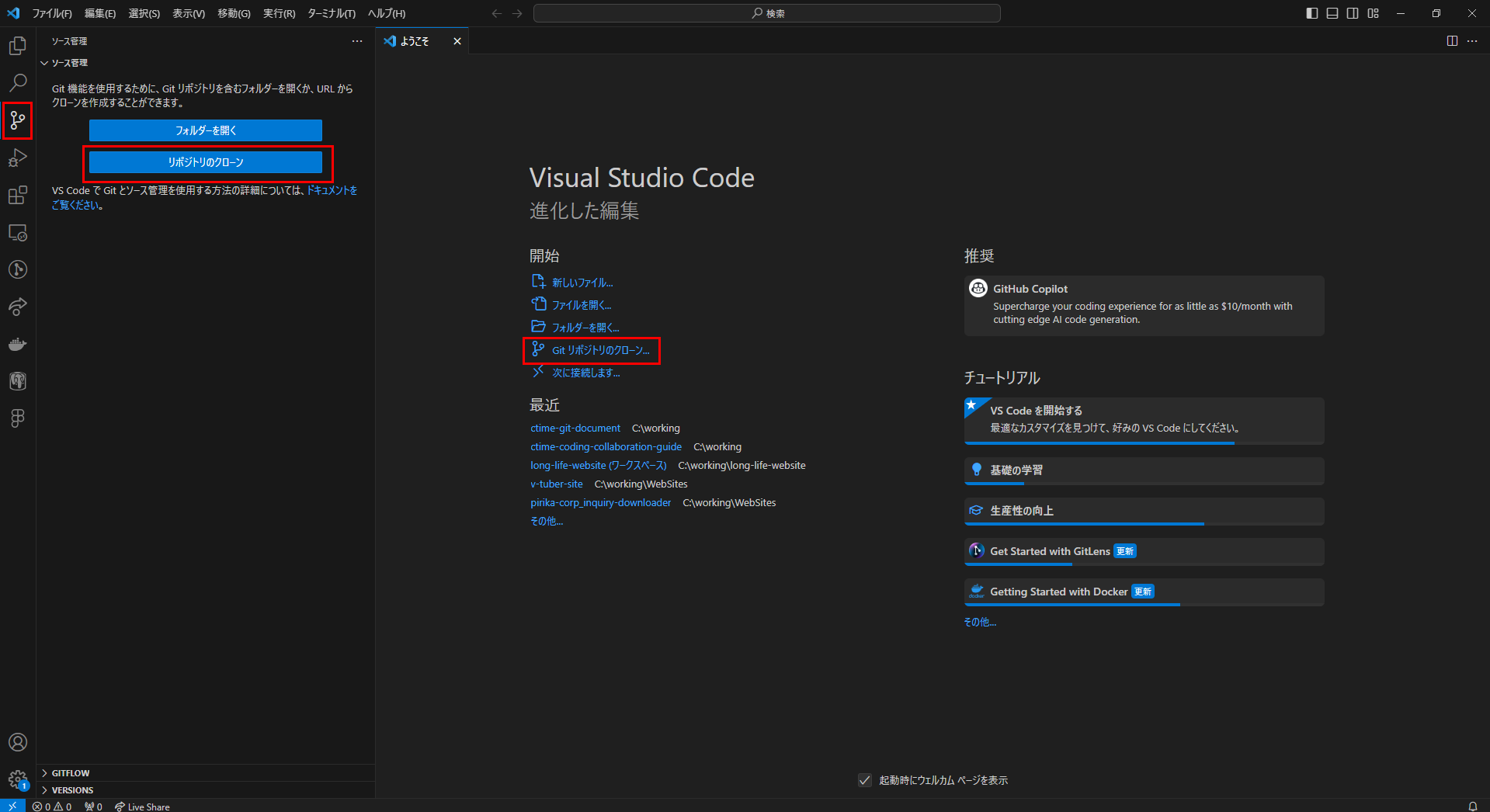Expand the GITFLOW section
Screen dimensions: 1490x812
click(x=71, y=773)
